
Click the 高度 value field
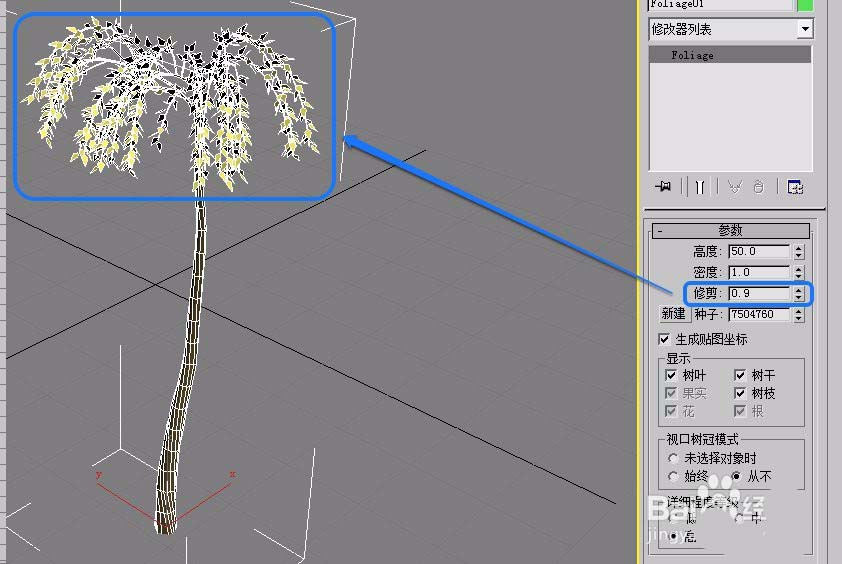(759, 251)
